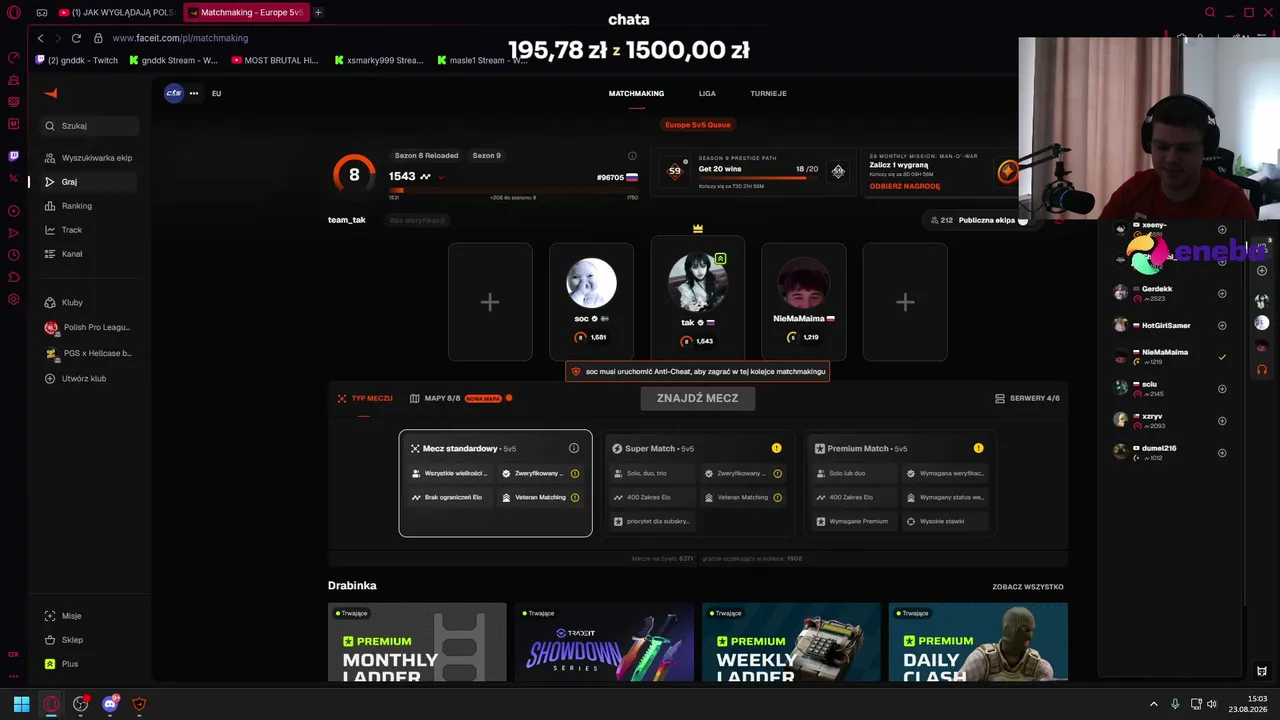Add a player in the rightmost empty slot
Image resolution: width=1280 pixels, height=720 pixels.
[x=905, y=302]
